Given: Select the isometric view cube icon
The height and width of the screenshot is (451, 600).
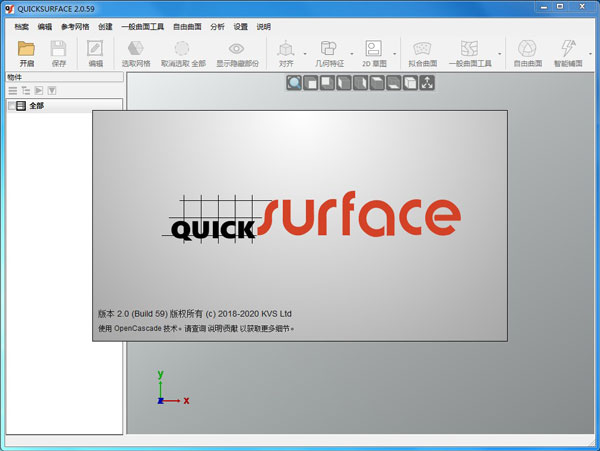Looking at the screenshot, I should [410, 83].
